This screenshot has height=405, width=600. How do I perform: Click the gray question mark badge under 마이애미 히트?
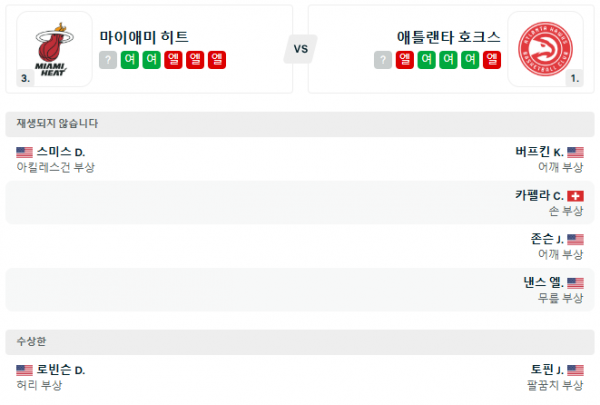[x=108, y=60]
